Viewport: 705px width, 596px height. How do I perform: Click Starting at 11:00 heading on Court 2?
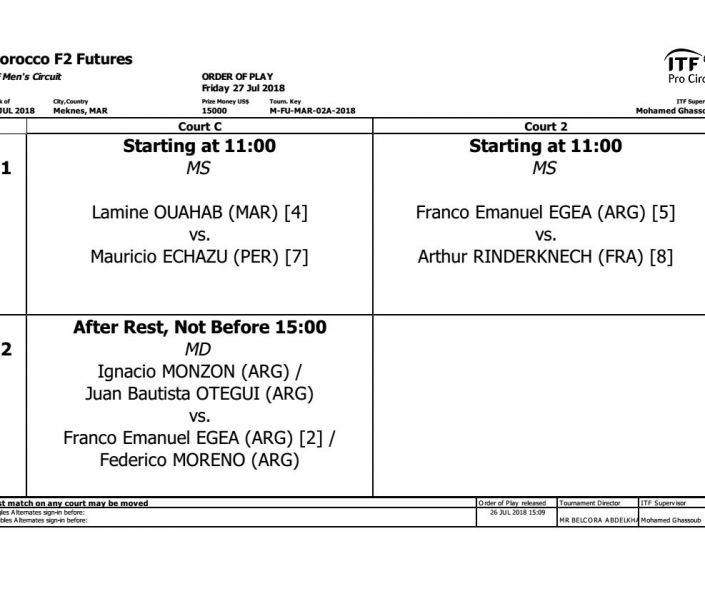[x=545, y=146]
